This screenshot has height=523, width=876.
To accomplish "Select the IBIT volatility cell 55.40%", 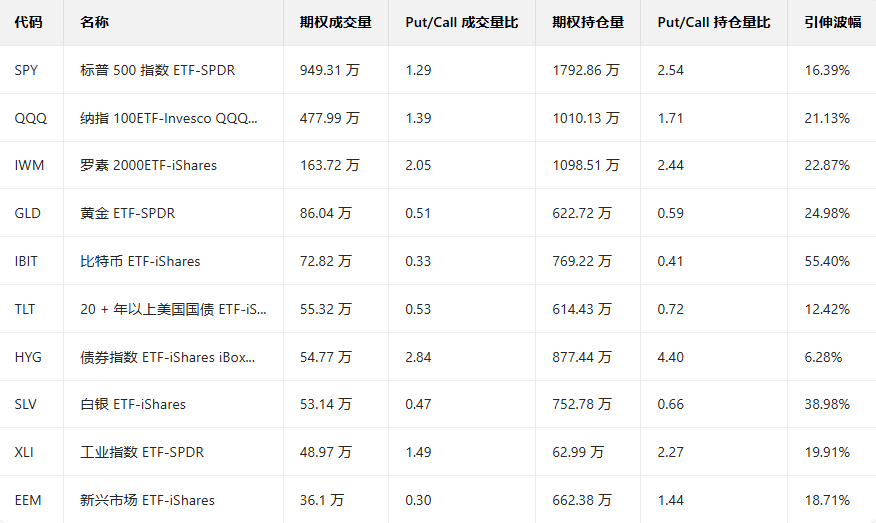I will [827, 261].
